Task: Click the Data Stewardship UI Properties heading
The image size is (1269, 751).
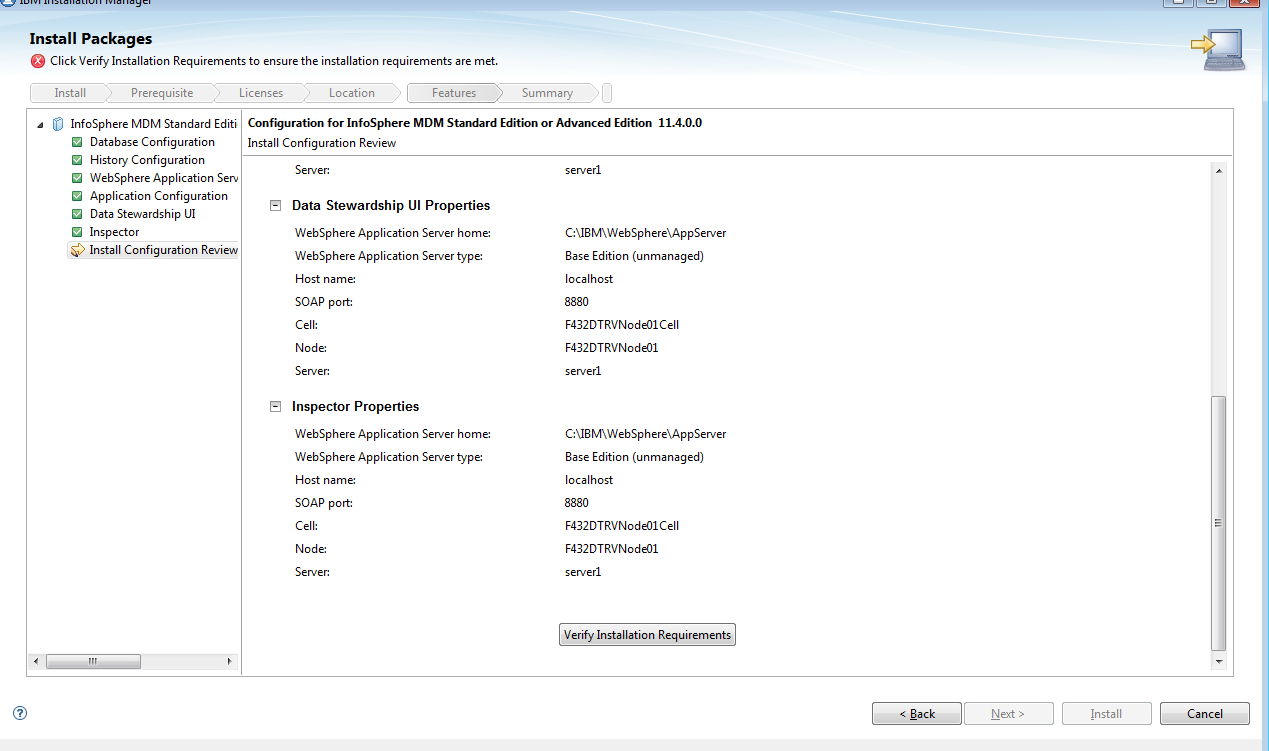Action: [391, 206]
